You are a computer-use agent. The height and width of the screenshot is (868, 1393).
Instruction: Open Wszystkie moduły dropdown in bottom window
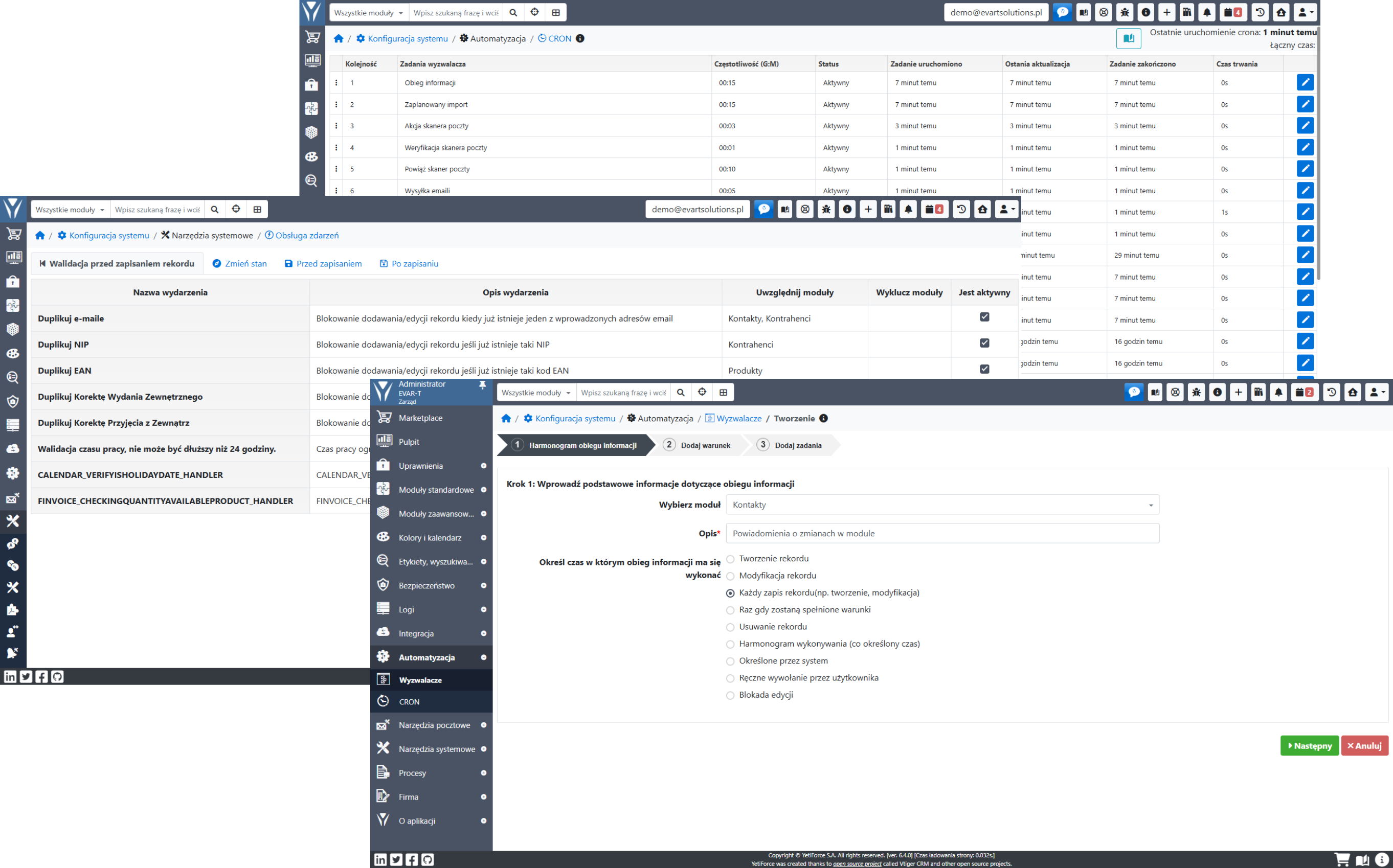[536, 392]
